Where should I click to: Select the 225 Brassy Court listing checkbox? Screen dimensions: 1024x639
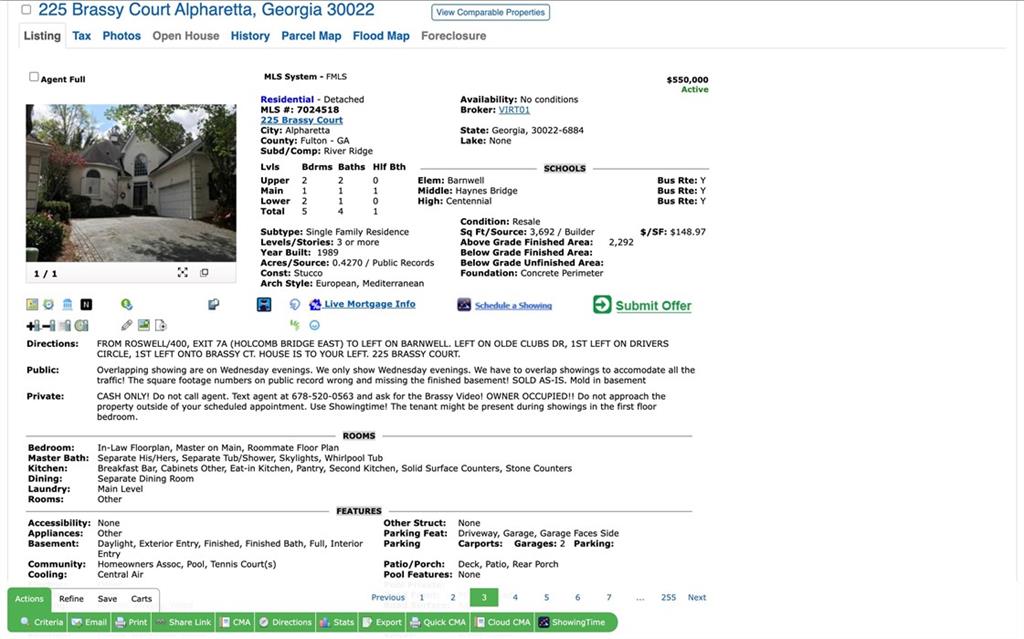(x=26, y=10)
